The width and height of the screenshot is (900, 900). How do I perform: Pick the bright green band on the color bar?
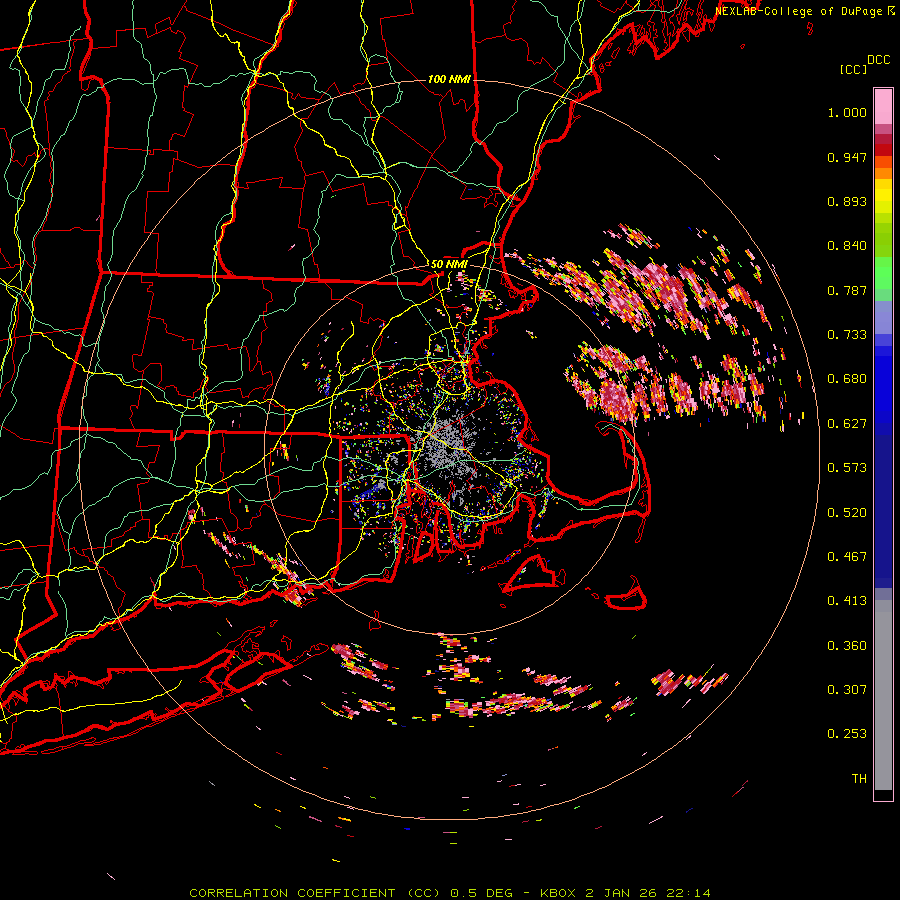[883, 273]
